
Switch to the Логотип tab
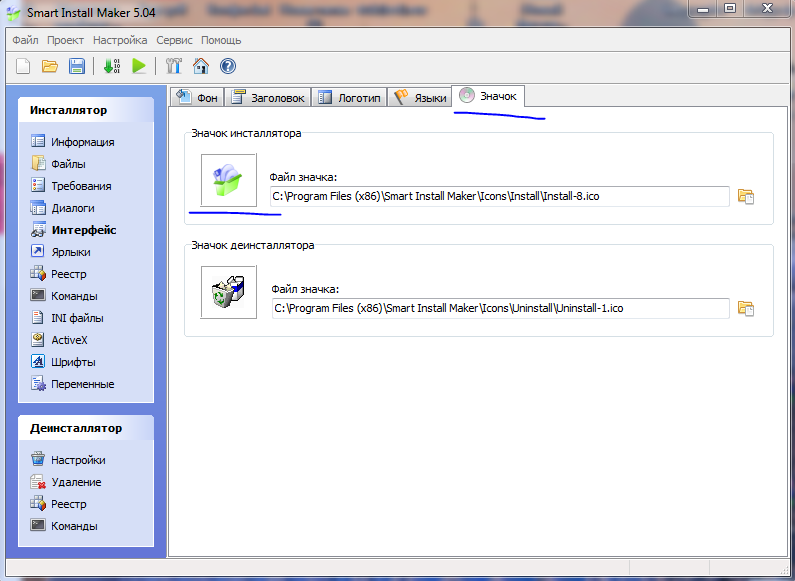point(349,98)
